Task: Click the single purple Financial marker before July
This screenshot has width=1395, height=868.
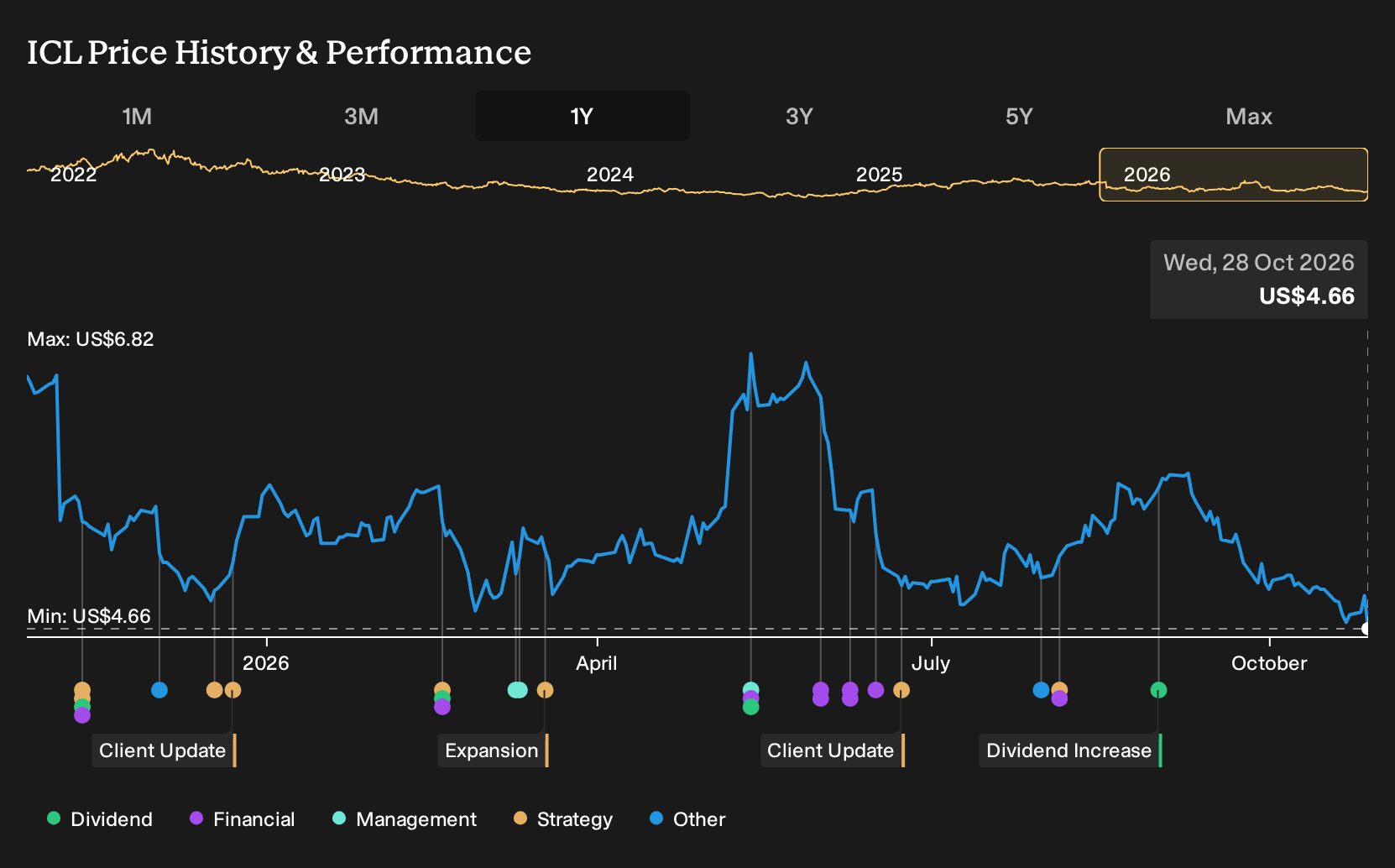Action: (875, 690)
